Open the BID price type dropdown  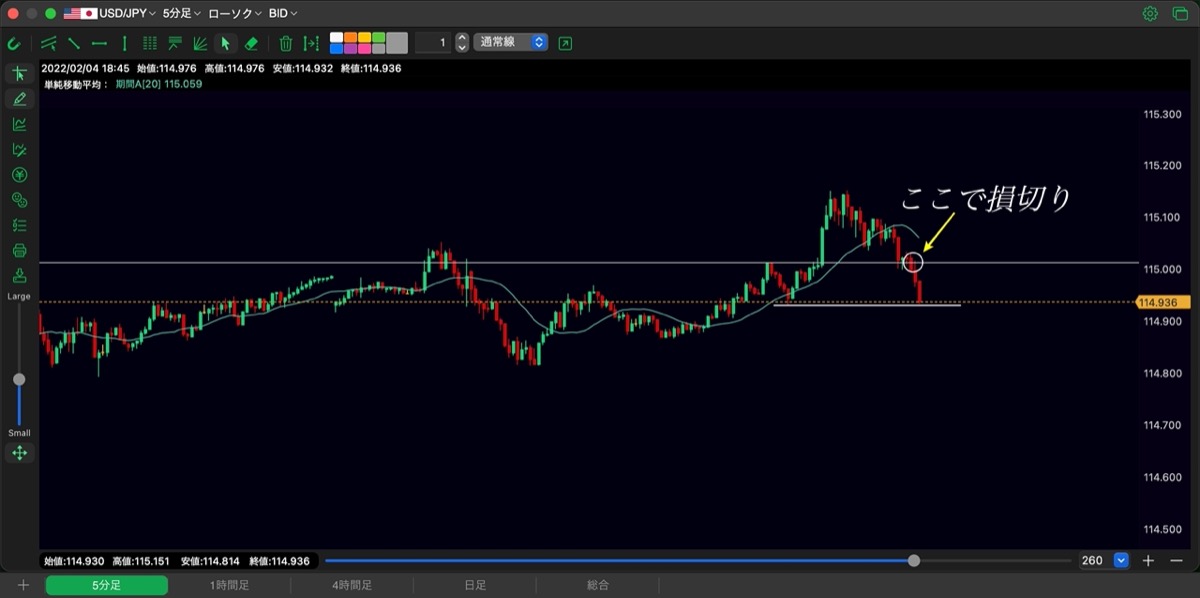(x=285, y=14)
